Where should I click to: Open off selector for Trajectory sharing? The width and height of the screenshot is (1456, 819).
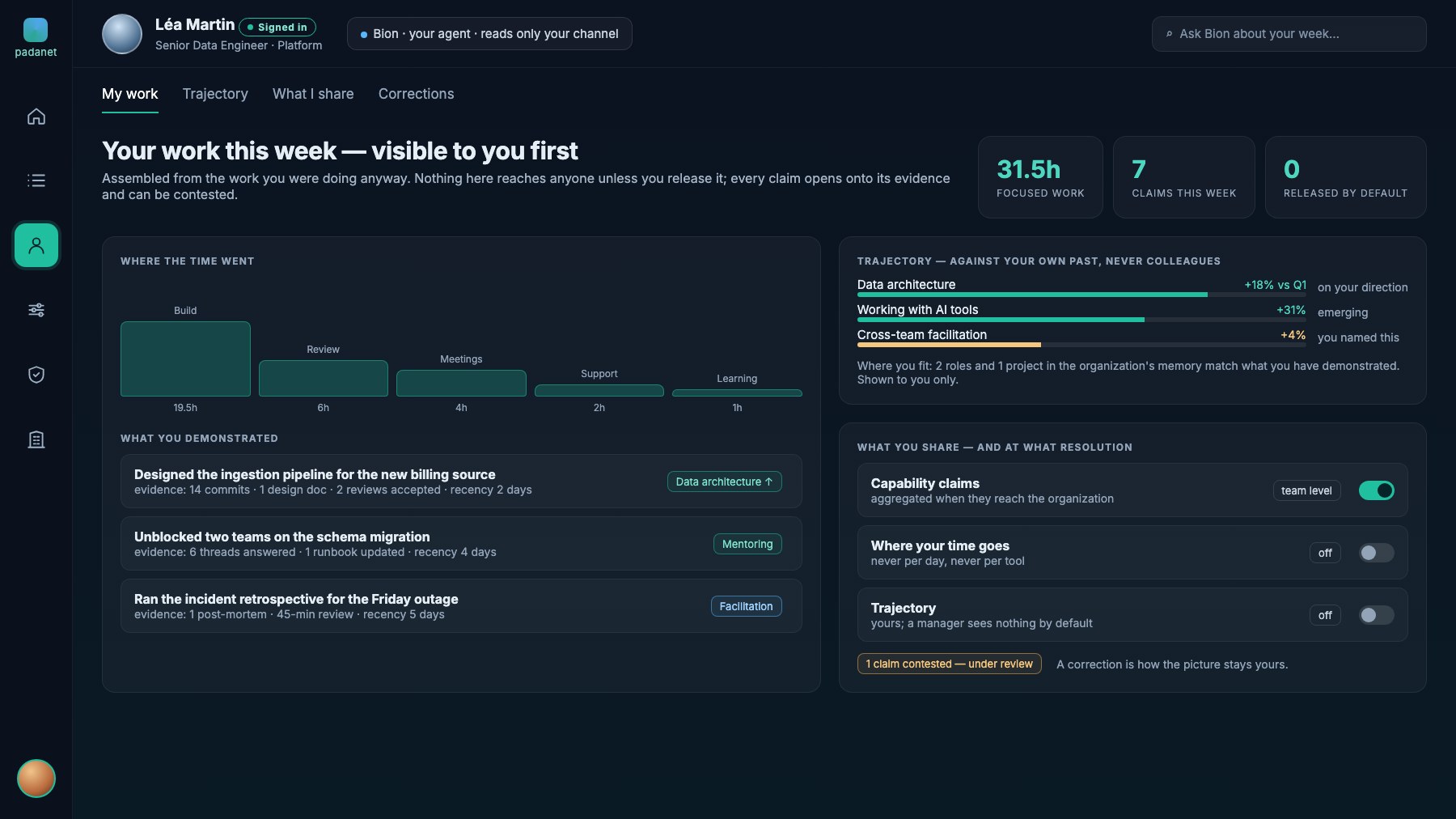[x=1325, y=615]
